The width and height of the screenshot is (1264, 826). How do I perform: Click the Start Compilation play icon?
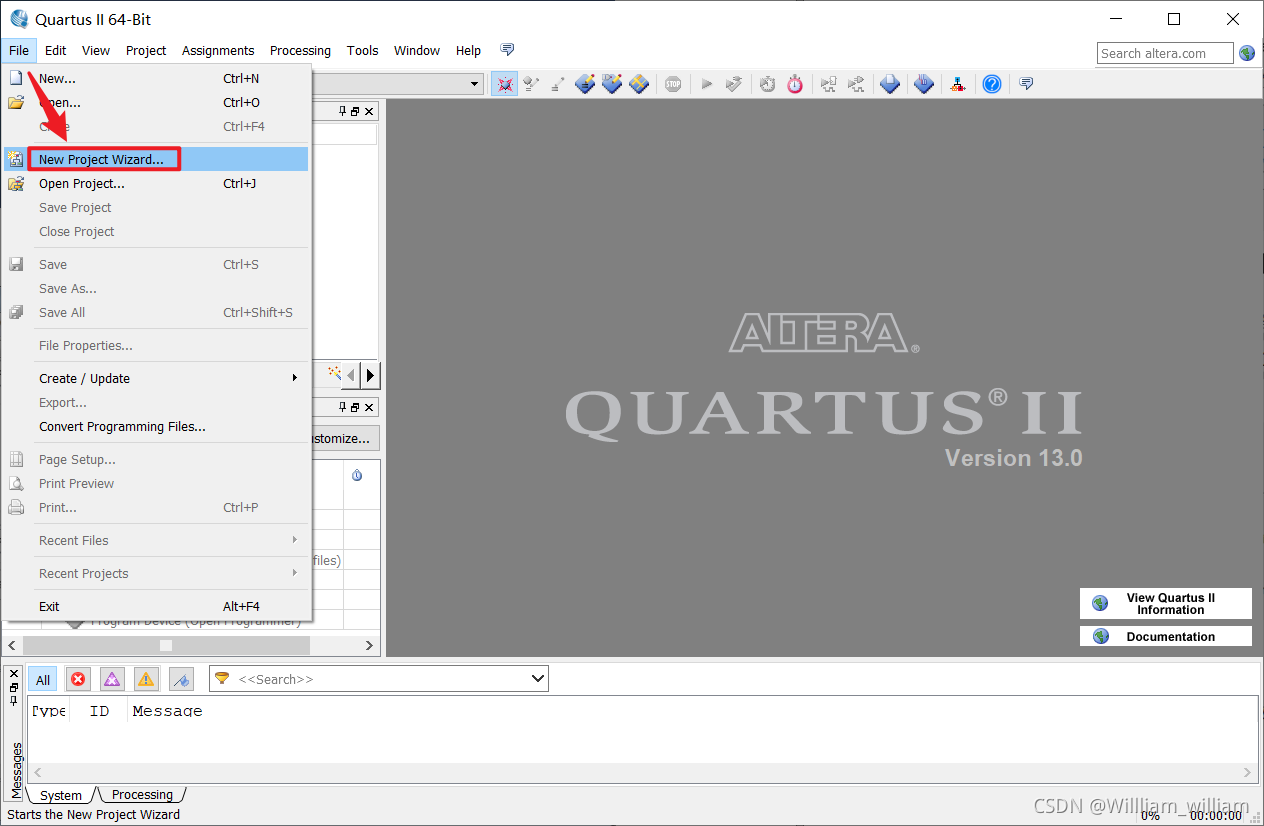[x=706, y=84]
